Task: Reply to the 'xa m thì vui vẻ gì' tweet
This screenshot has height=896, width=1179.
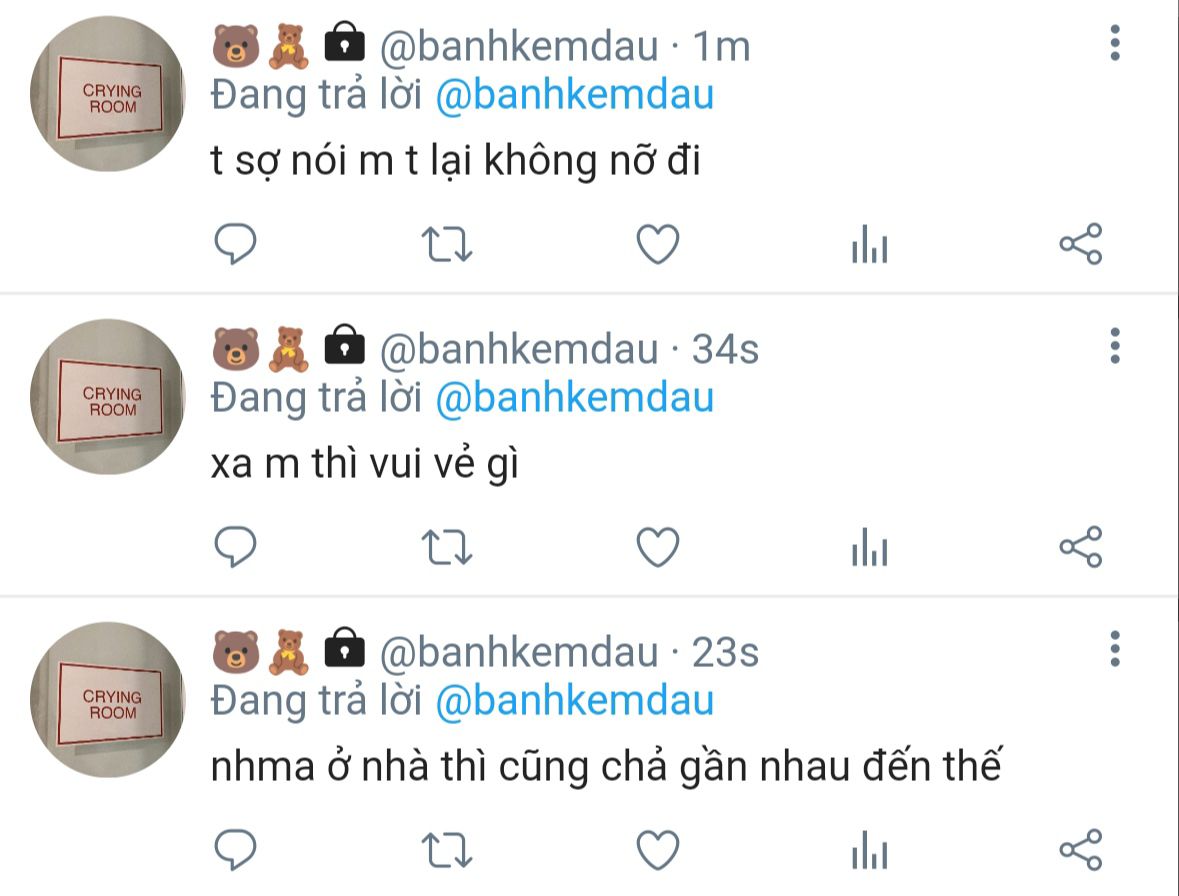Action: [x=235, y=546]
